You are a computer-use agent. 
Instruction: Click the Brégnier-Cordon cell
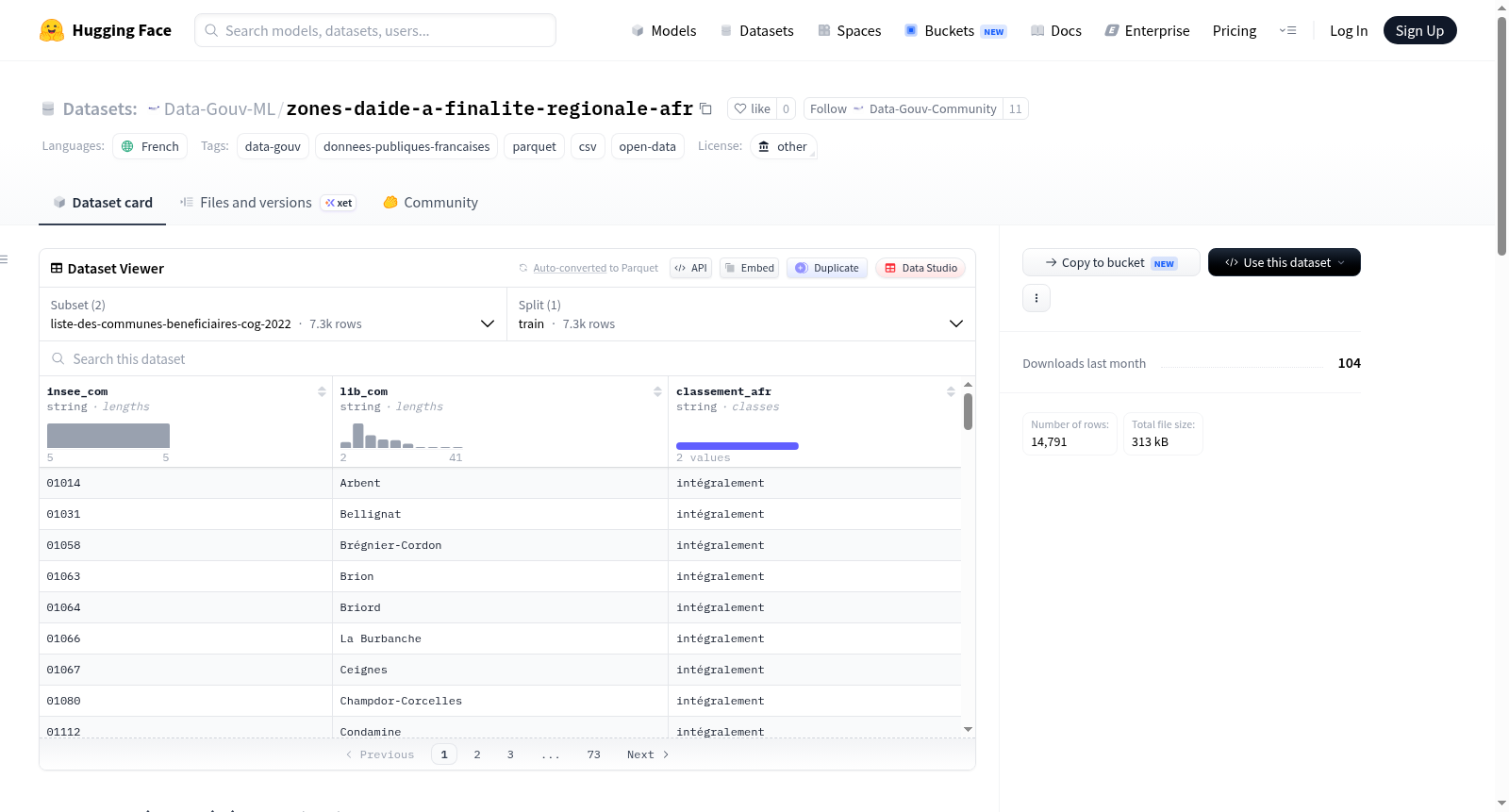pos(500,545)
